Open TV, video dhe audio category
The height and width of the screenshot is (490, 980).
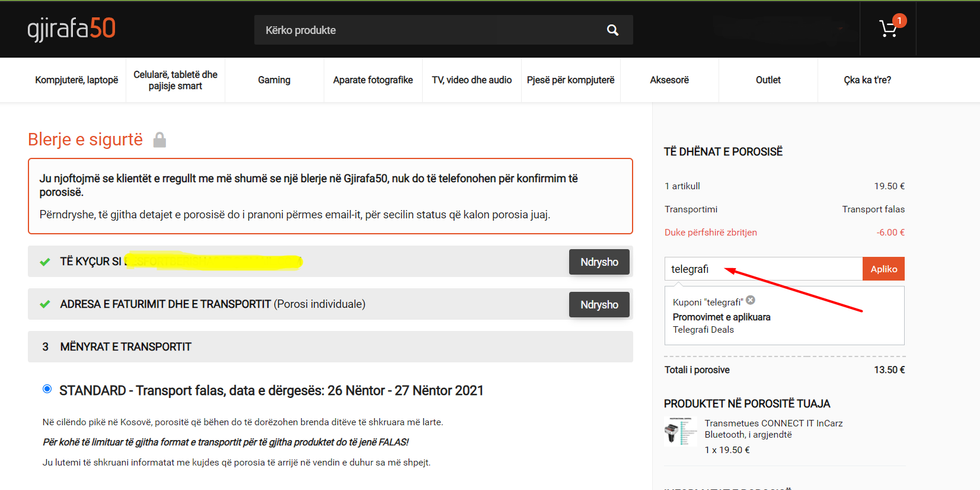click(472, 80)
